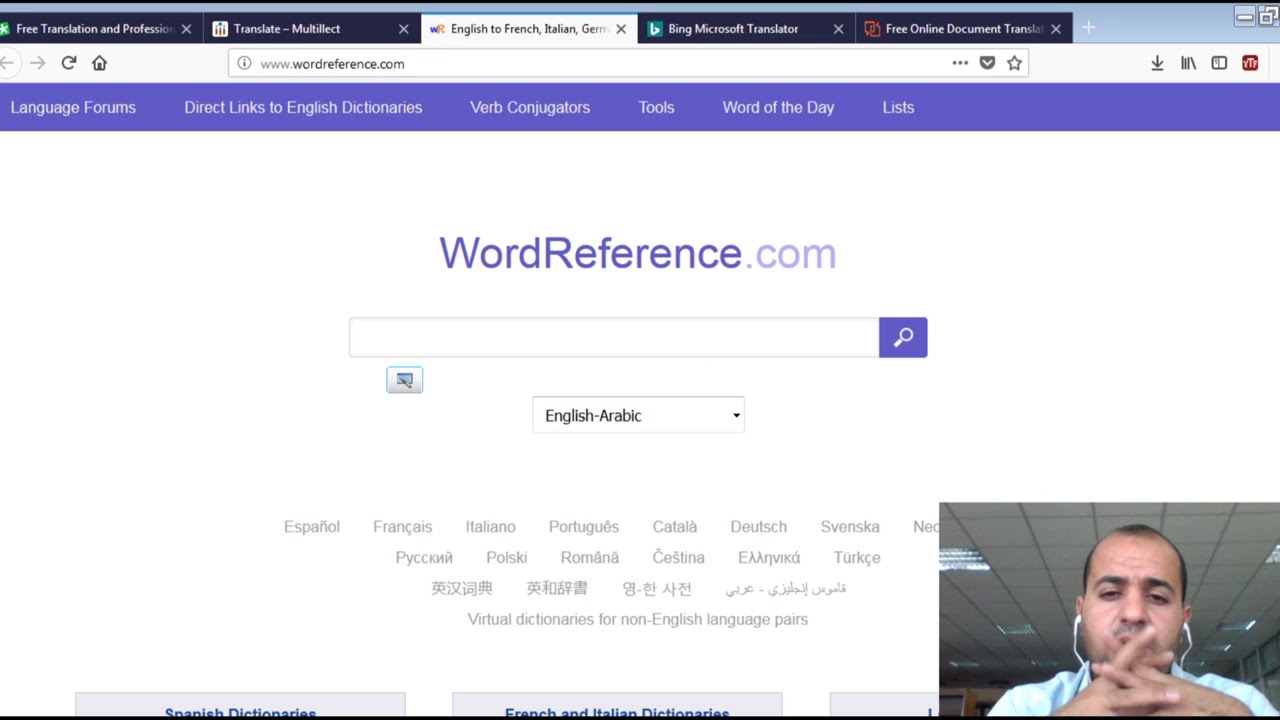Open the Tools menu
Viewport: 1280px width, 720px height.
[656, 107]
